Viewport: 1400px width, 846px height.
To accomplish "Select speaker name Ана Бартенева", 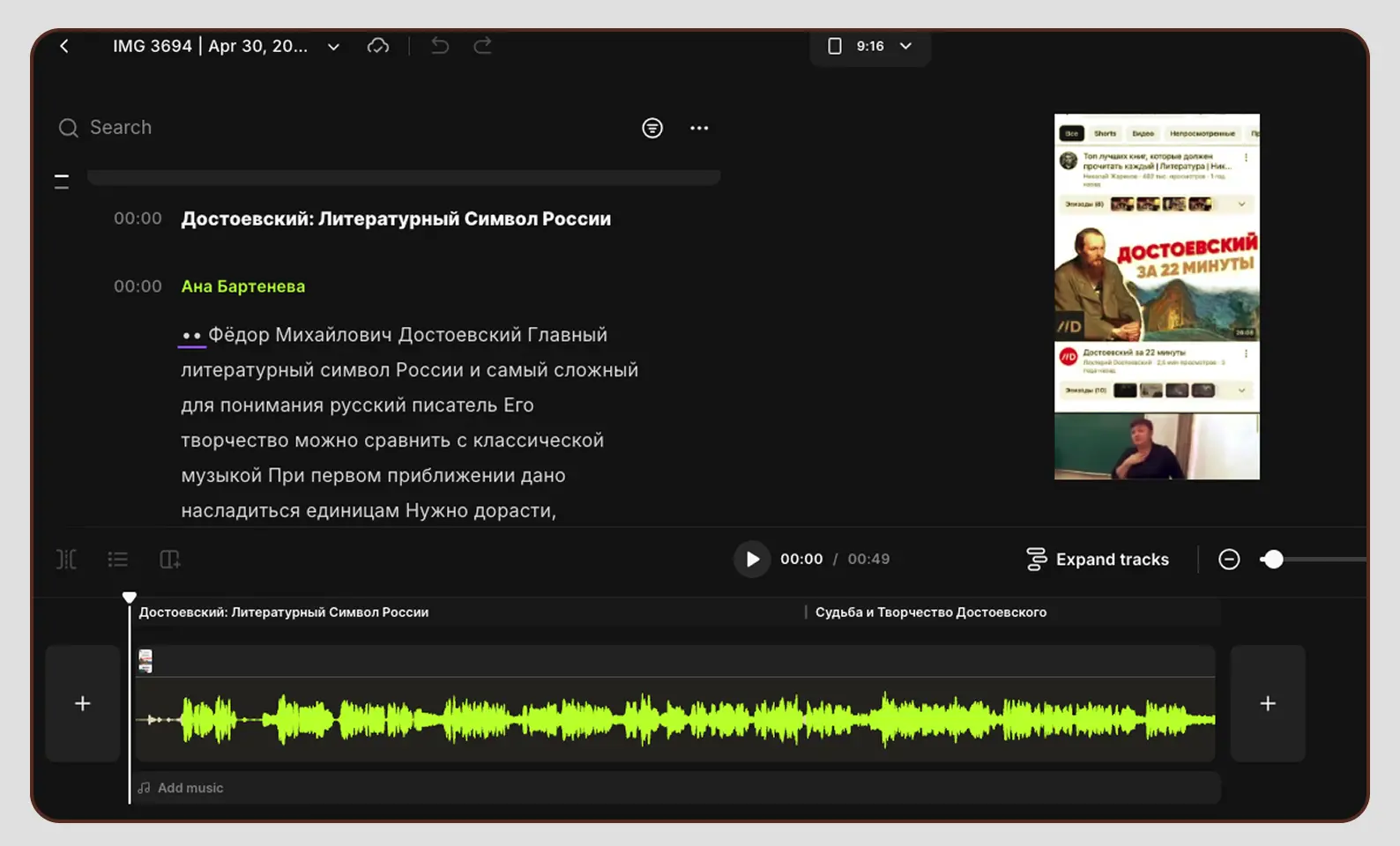I will pyautogui.click(x=243, y=286).
